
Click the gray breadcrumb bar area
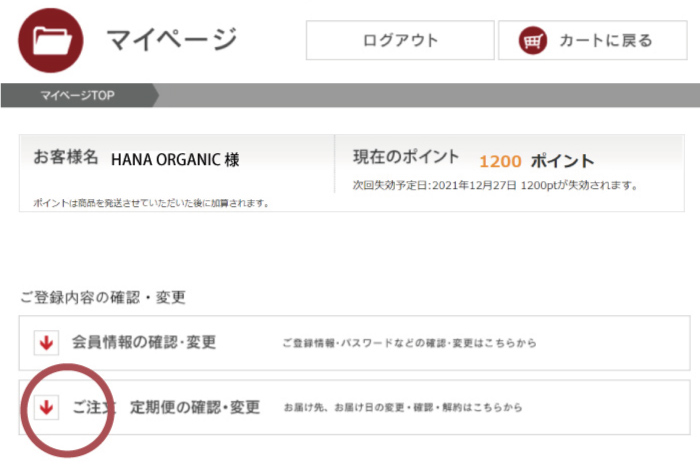pos(429,95)
